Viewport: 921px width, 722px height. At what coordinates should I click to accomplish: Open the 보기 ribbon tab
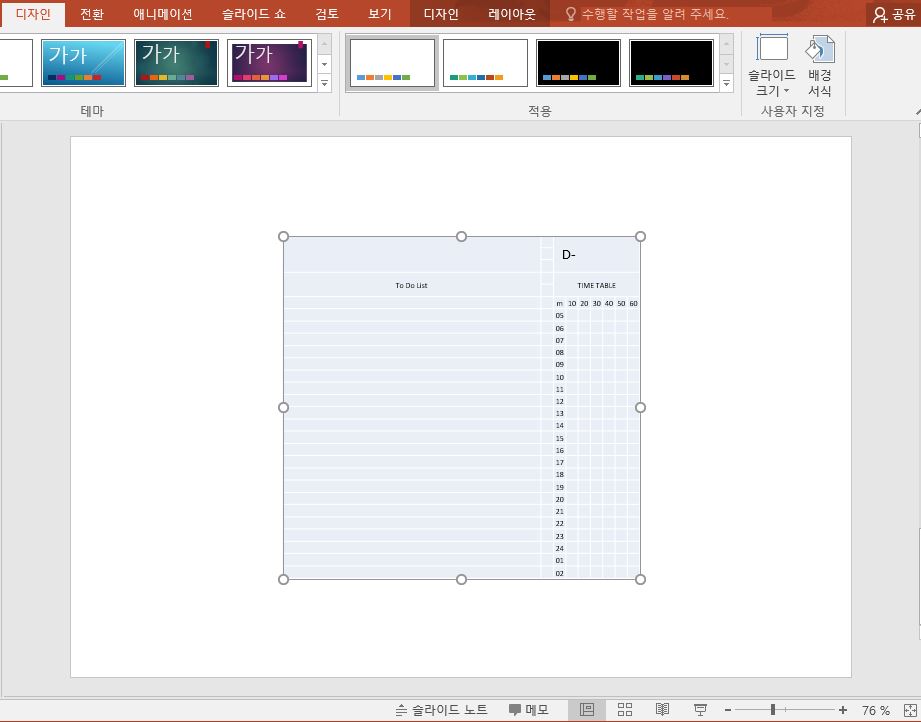click(379, 14)
